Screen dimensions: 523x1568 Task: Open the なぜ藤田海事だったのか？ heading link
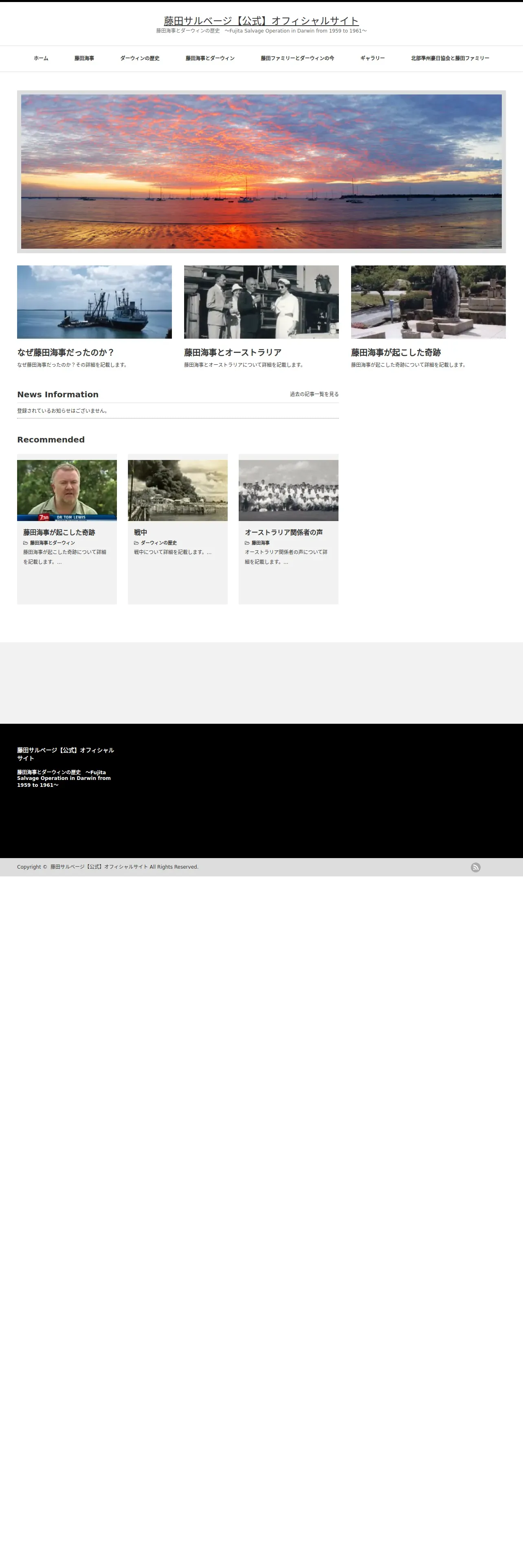click(66, 353)
